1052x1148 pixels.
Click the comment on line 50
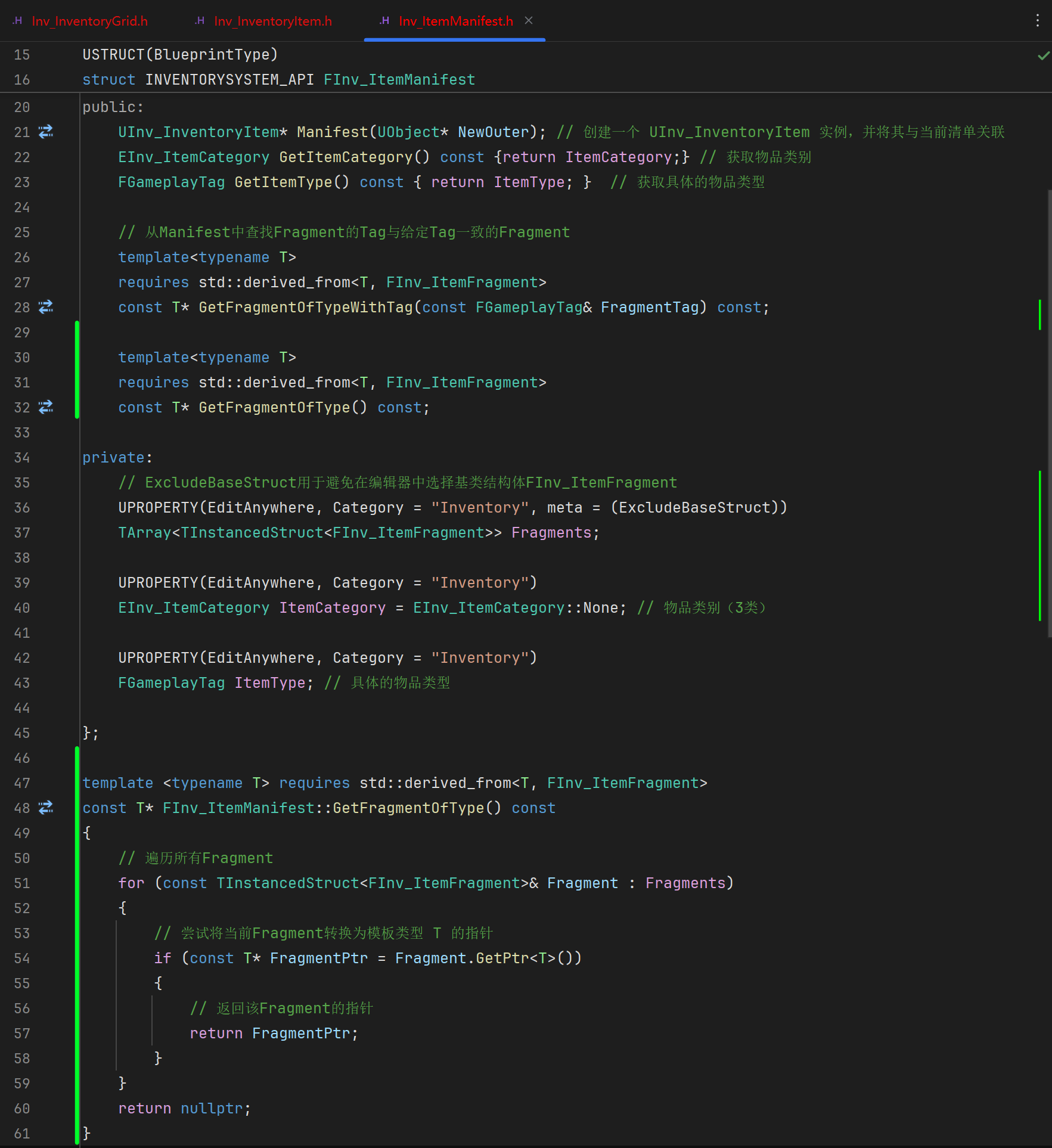pyautogui.click(x=195, y=858)
